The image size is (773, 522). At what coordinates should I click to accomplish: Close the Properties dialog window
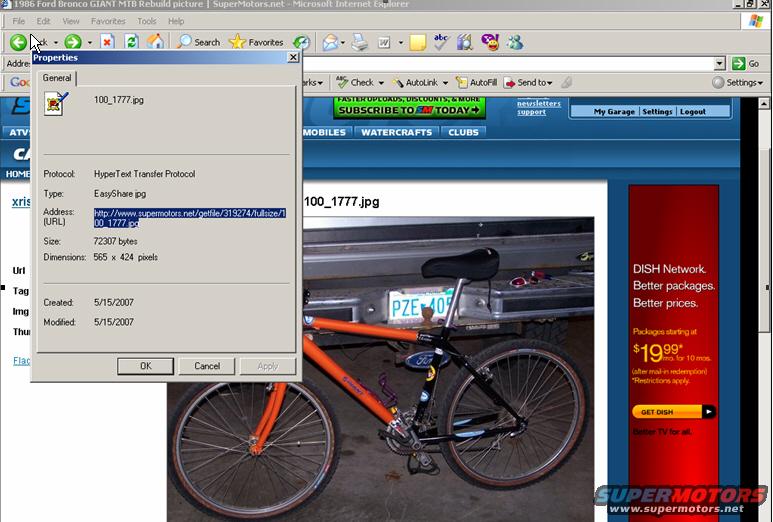coord(294,58)
